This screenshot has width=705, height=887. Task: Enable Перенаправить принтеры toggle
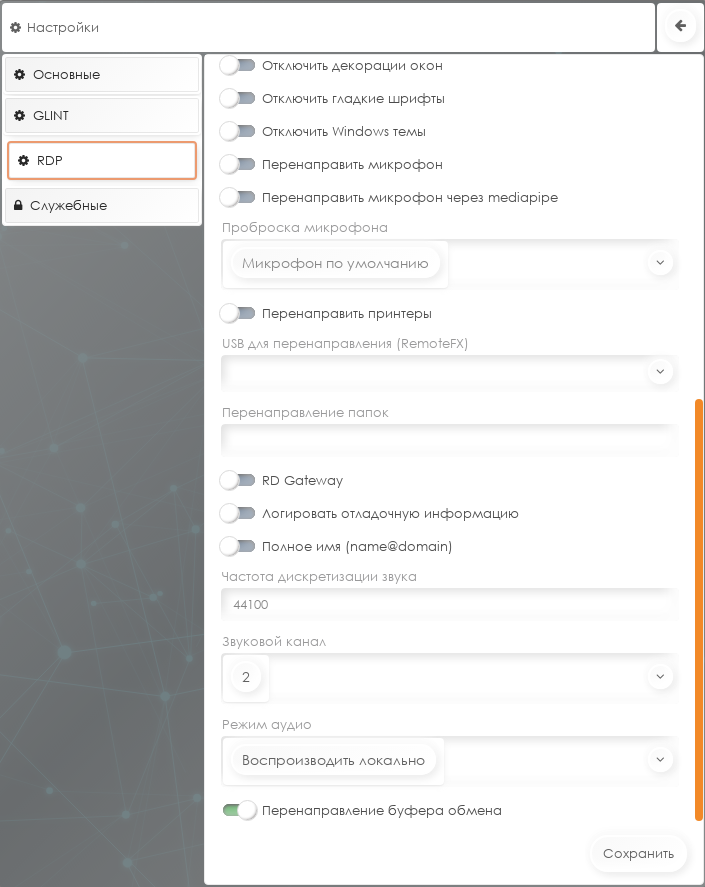[238, 313]
